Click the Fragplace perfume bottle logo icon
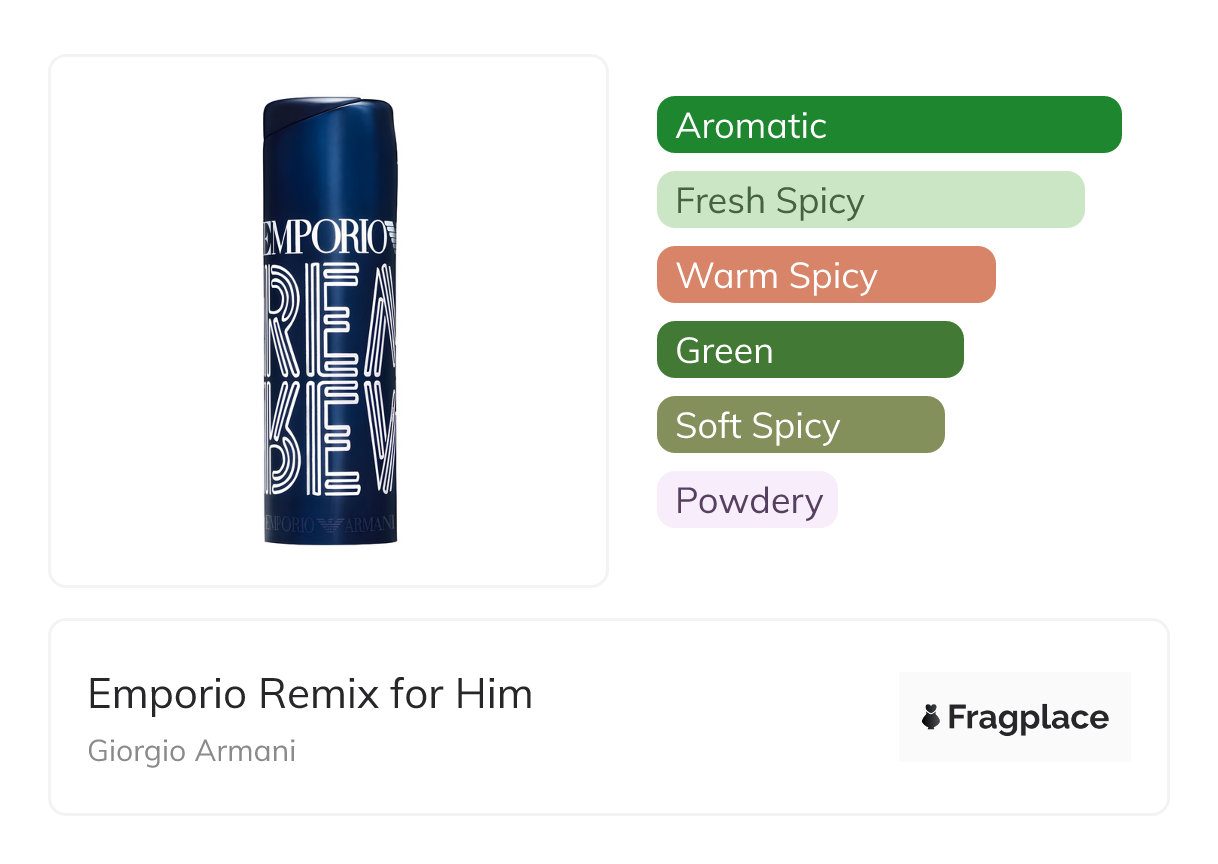The height and width of the screenshot is (864, 1218). [931, 717]
